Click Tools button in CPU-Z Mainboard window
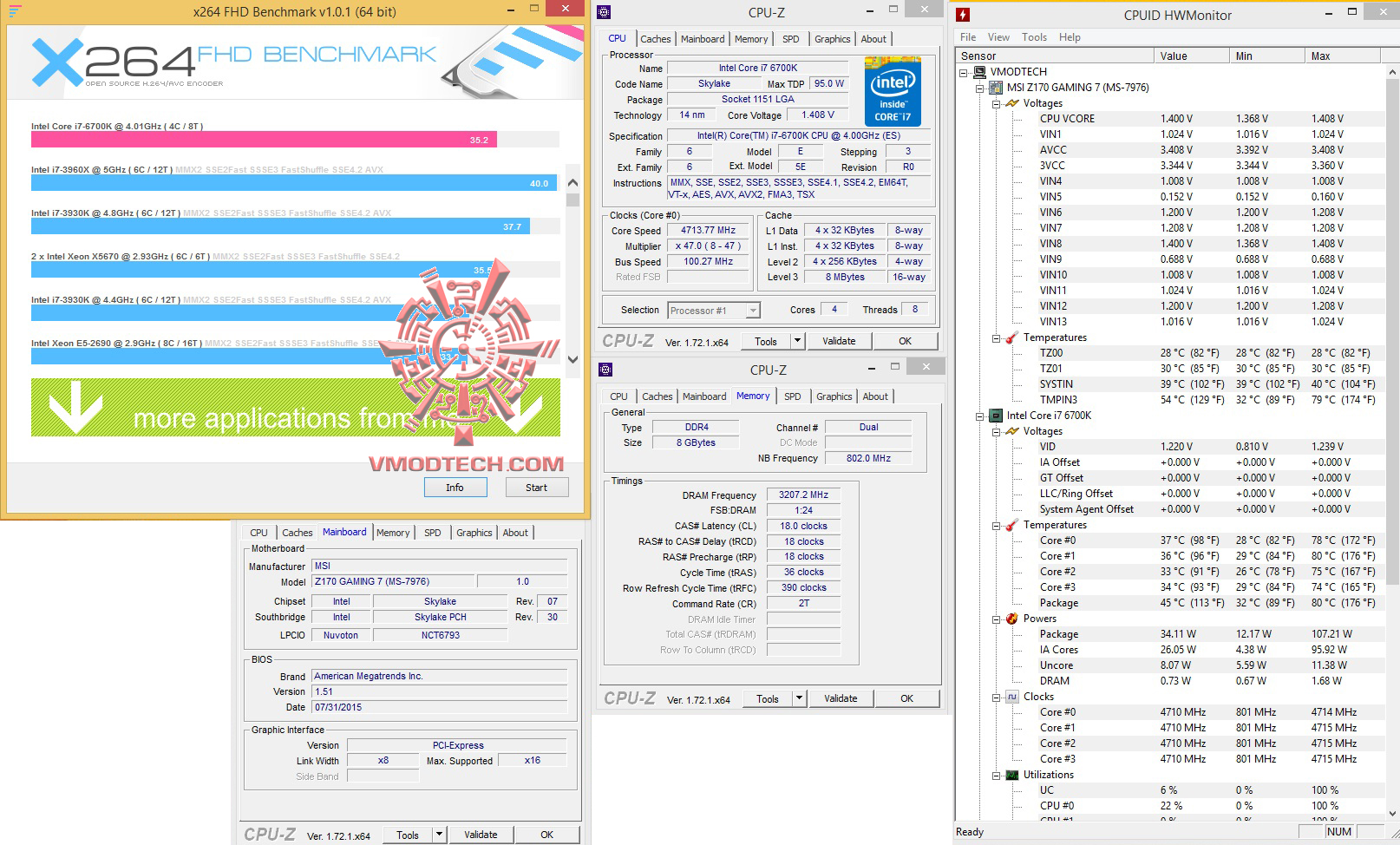This screenshot has height=845, width=1400. [408, 835]
